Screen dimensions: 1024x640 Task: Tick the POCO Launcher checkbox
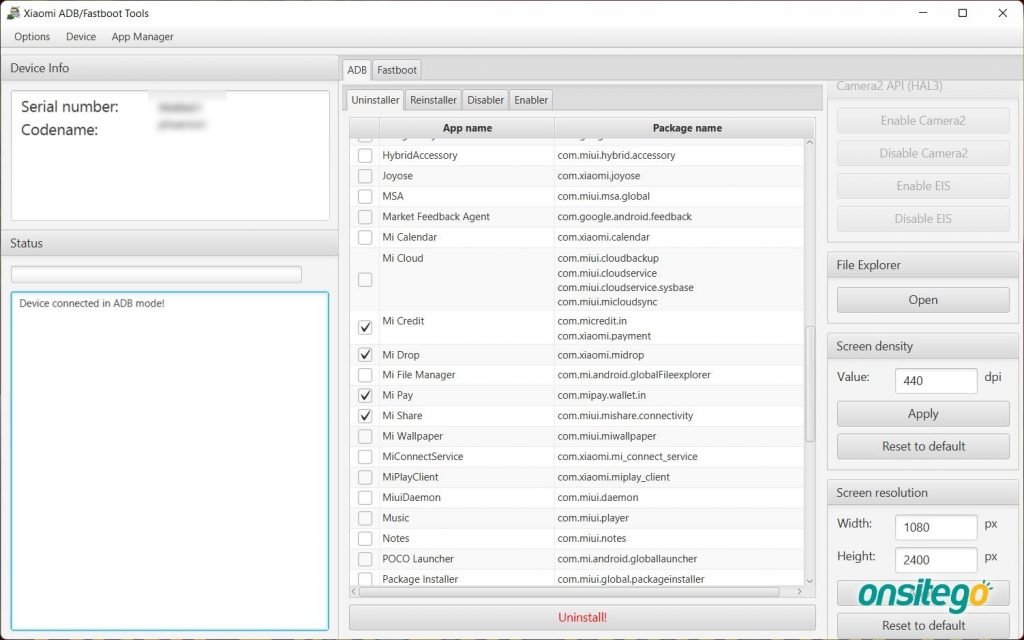tap(365, 559)
